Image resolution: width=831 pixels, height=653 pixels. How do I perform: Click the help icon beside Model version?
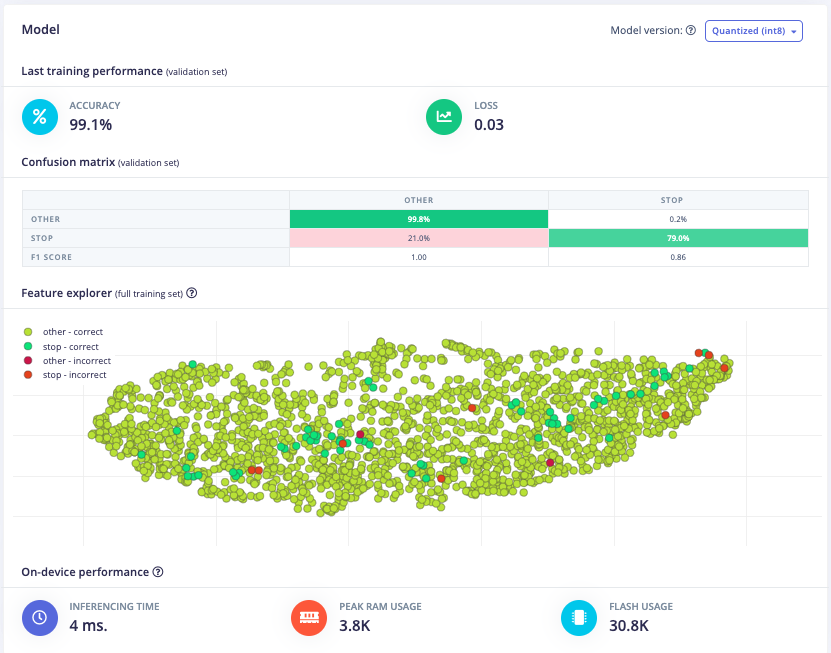coord(691,31)
